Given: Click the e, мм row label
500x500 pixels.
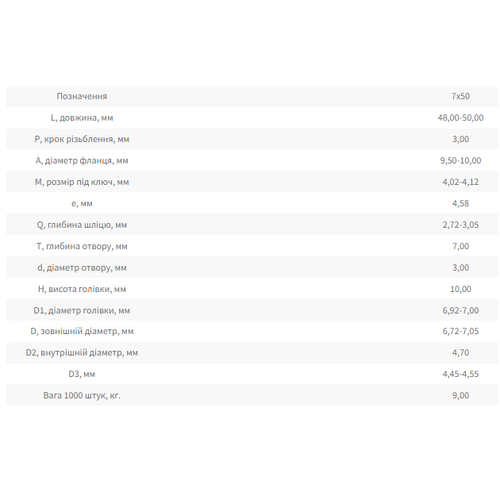Looking at the screenshot, I should tap(82, 203).
